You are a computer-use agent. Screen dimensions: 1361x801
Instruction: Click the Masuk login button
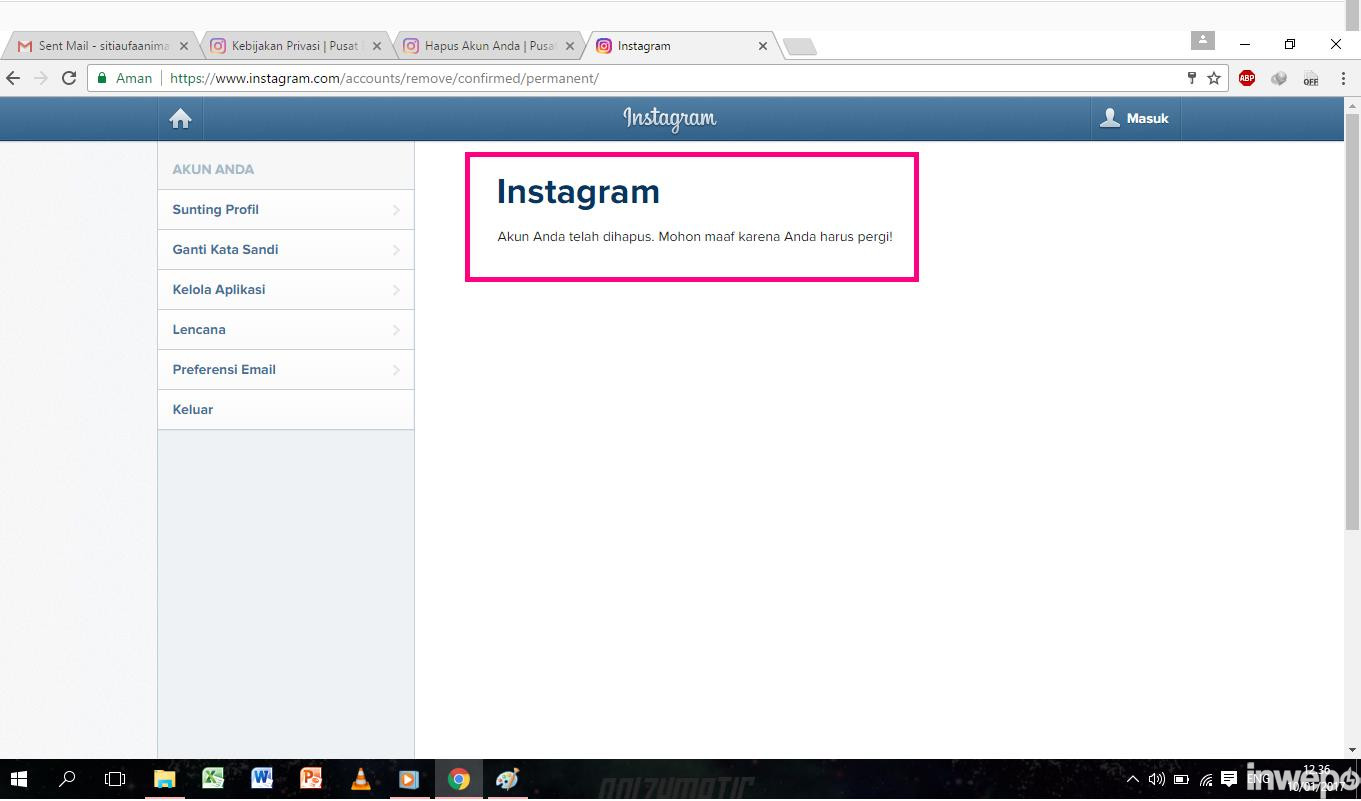[x=1134, y=118]
